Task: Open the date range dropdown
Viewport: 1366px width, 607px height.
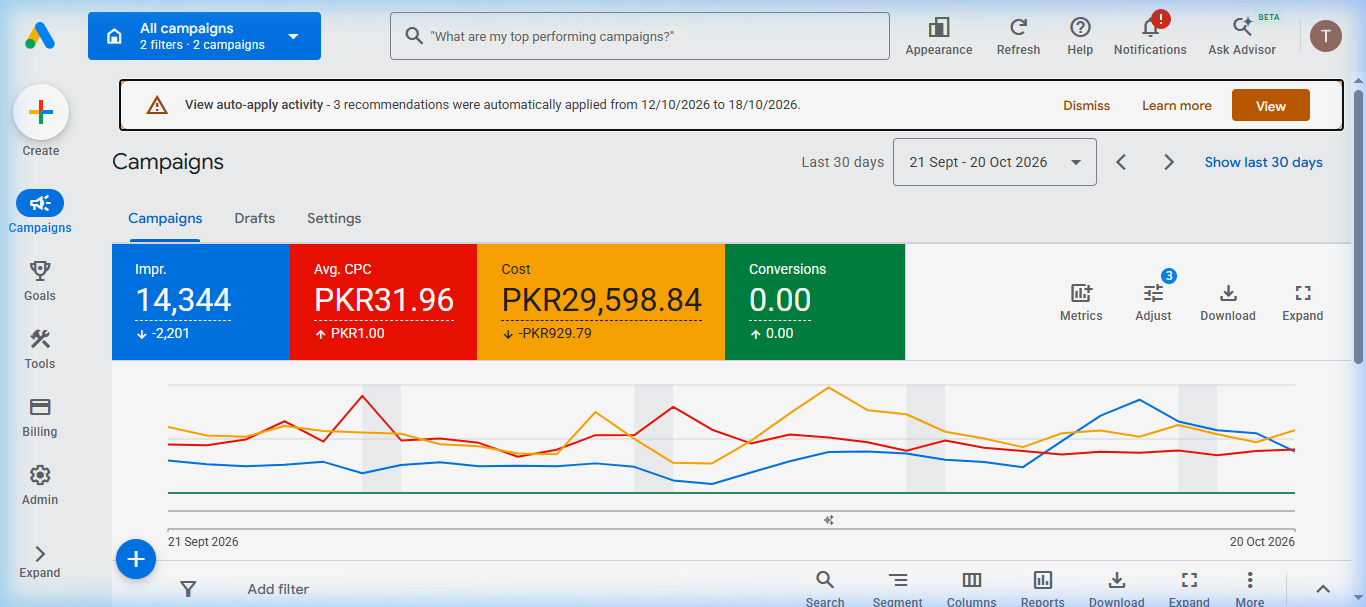Action: click(x=994, y=162)
